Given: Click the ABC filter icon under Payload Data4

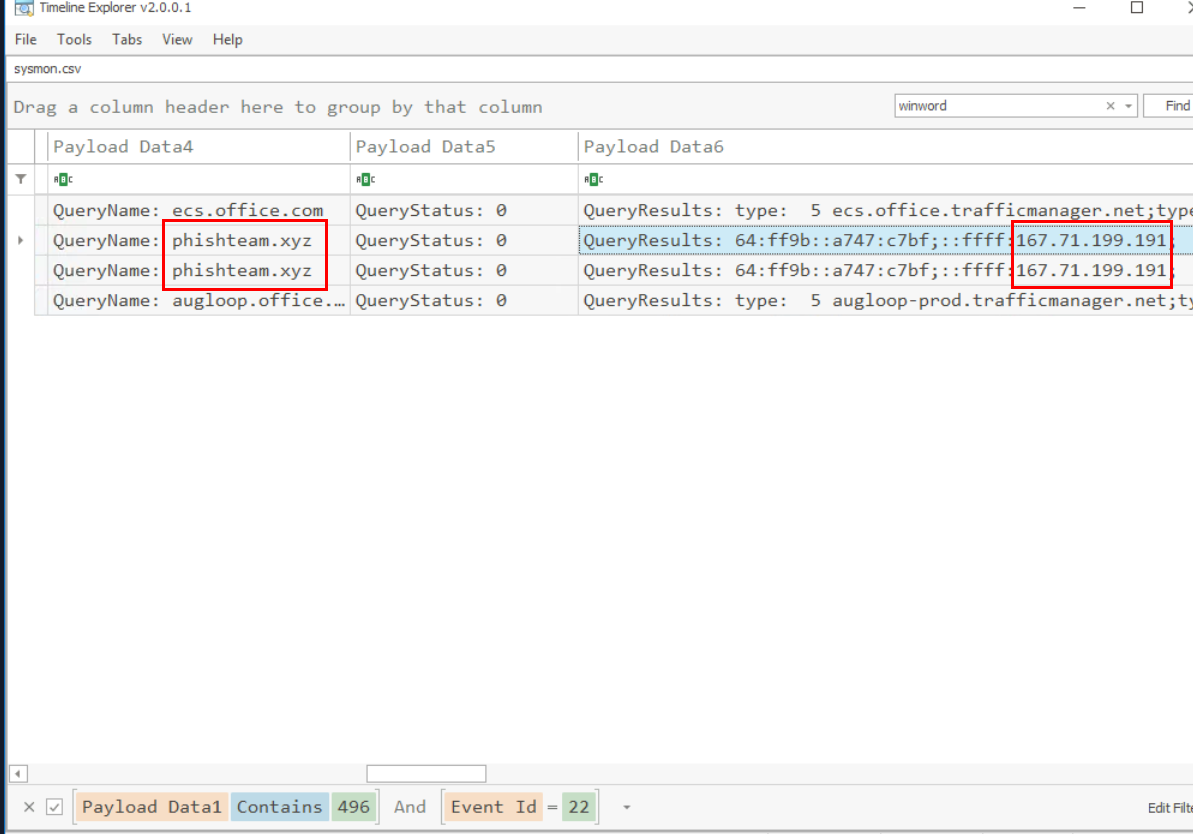Looking at the screenshot, I should point(62,180).
